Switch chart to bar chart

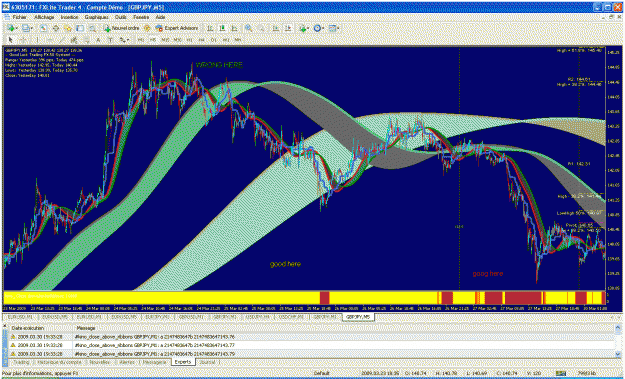[x=210, y=28]
